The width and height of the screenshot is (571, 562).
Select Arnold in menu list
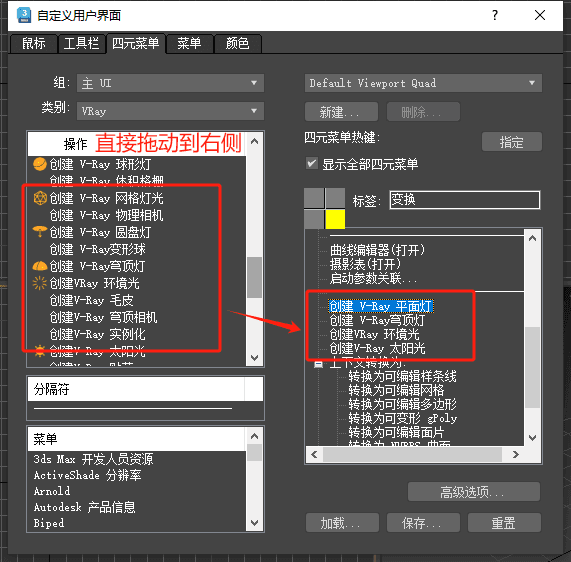(x=52, y=491)
